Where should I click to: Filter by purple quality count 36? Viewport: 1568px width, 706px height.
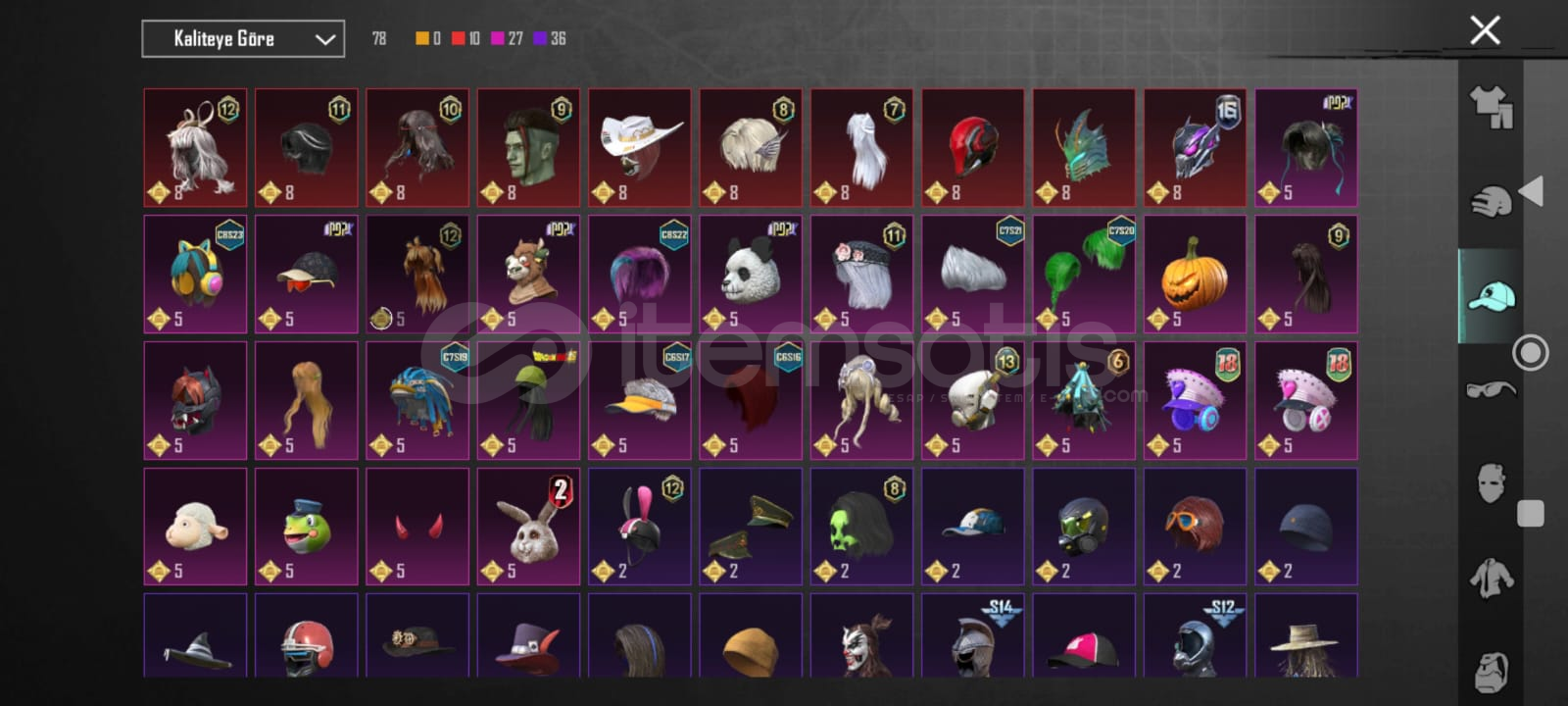pyautogui.click(x=550, y=38)
